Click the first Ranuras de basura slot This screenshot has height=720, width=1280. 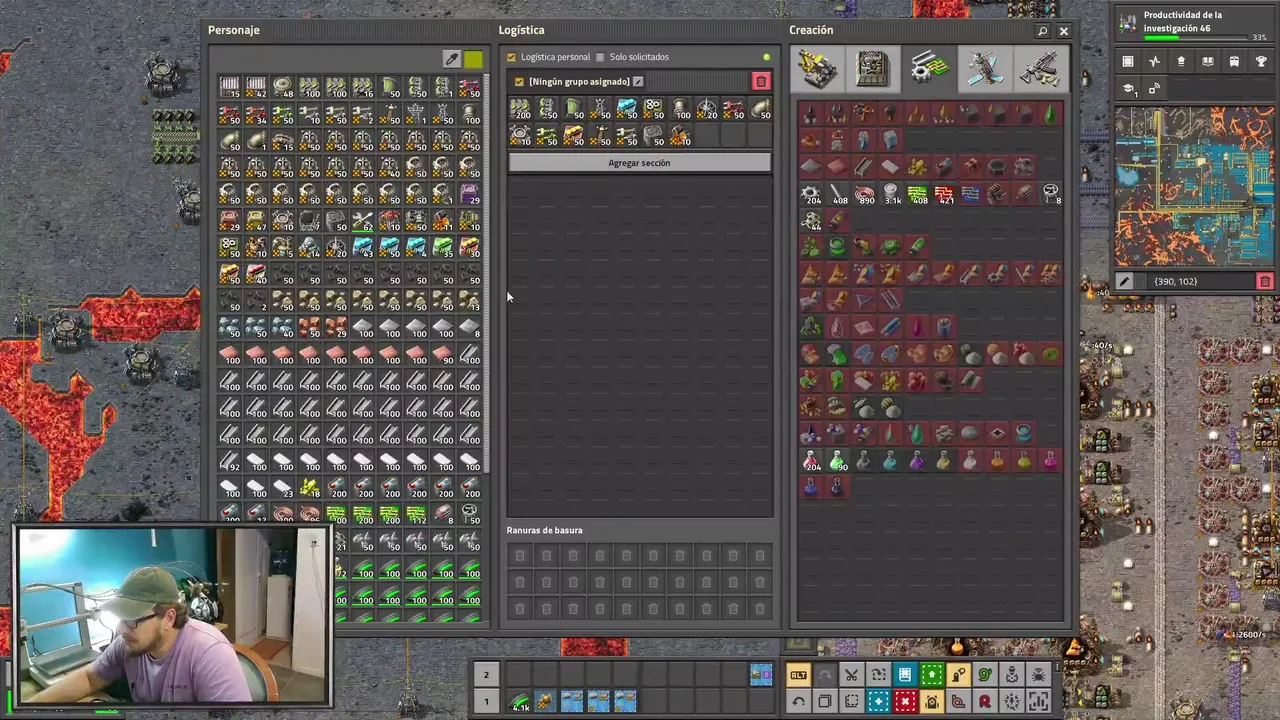[x=520, y=555]
